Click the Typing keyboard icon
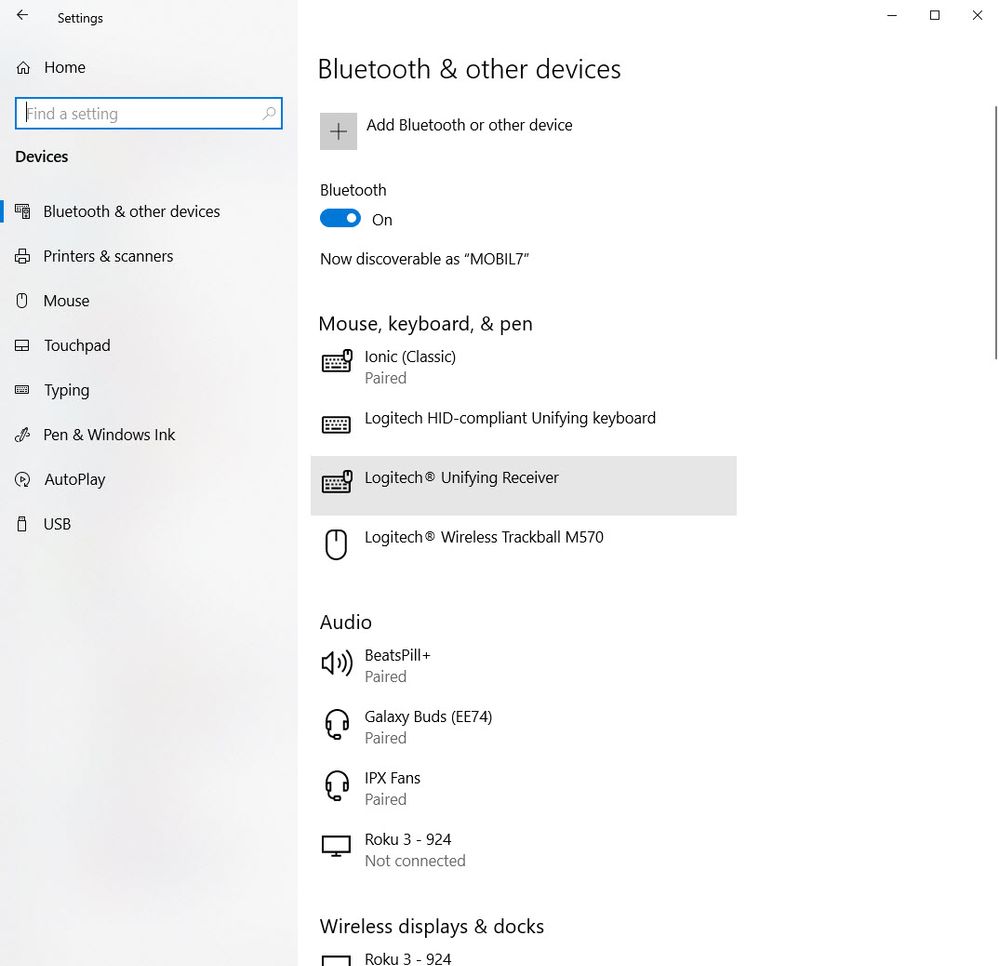This screenshot has width=999, height=966. (x=22, y=390)
